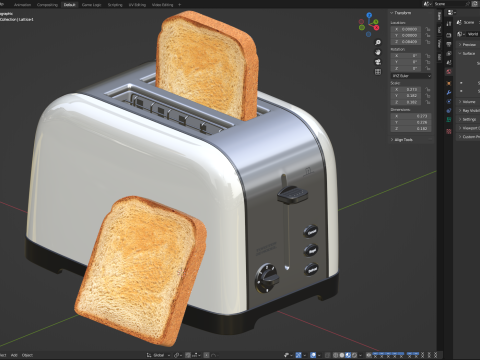Click the Zoom view magnifier icon
Image resolution: width=480 pixels, height=360 pixels.
coord(378,42)
